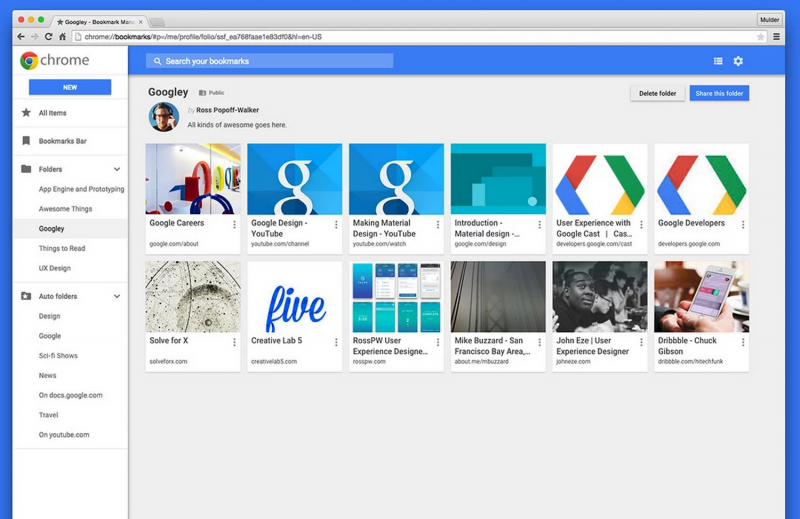800x519 pixels.
Task: Focus the Search your bookmarks field
Action: 269,61
